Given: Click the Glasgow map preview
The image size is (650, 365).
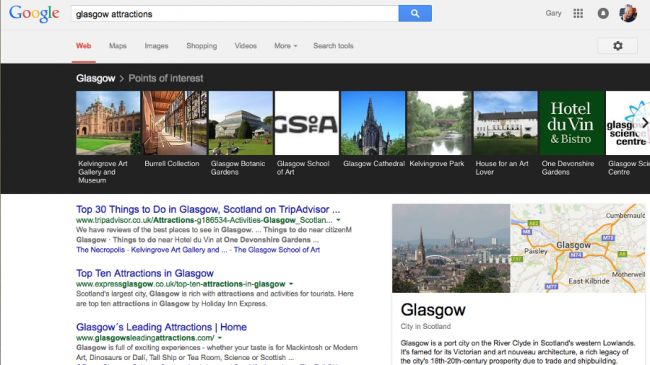Looking at the screenshot, I should tap(578, 248).
